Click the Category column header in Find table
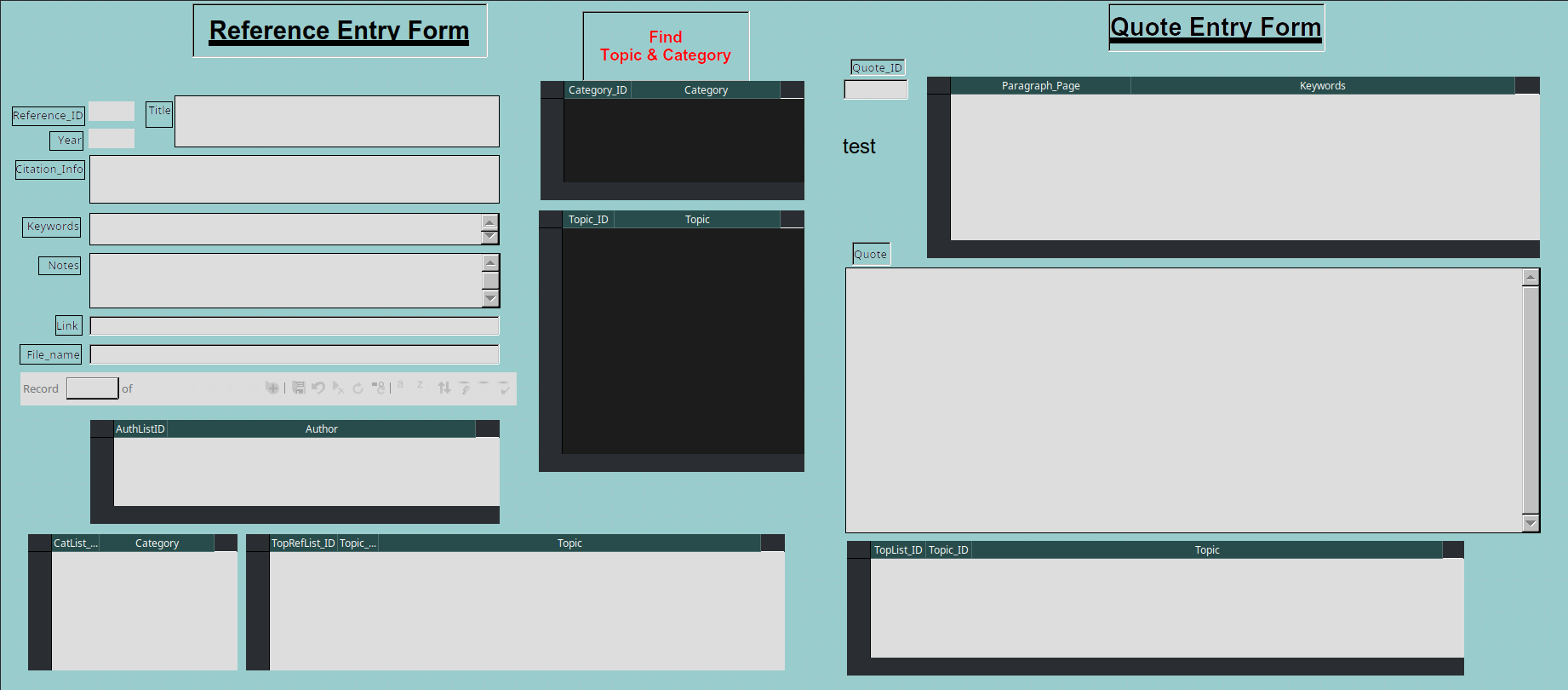The image size is (1568, 690). (x=706, y=90)
